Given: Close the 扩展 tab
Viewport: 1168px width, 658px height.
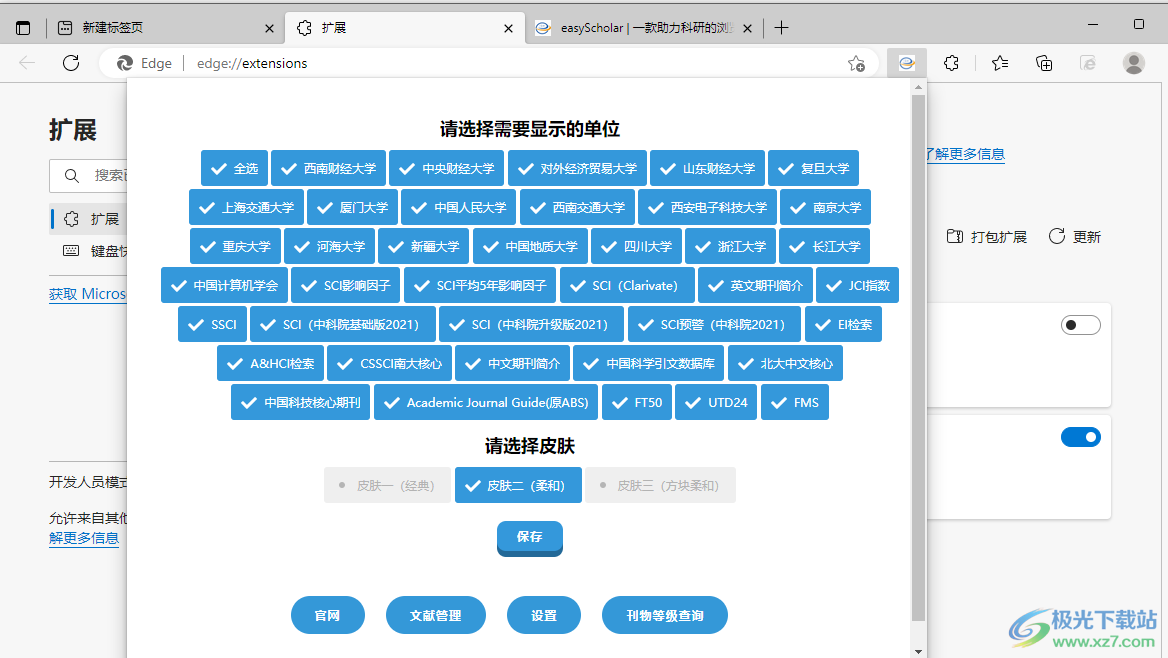Looking at the screenshot, I should [508, 28].
